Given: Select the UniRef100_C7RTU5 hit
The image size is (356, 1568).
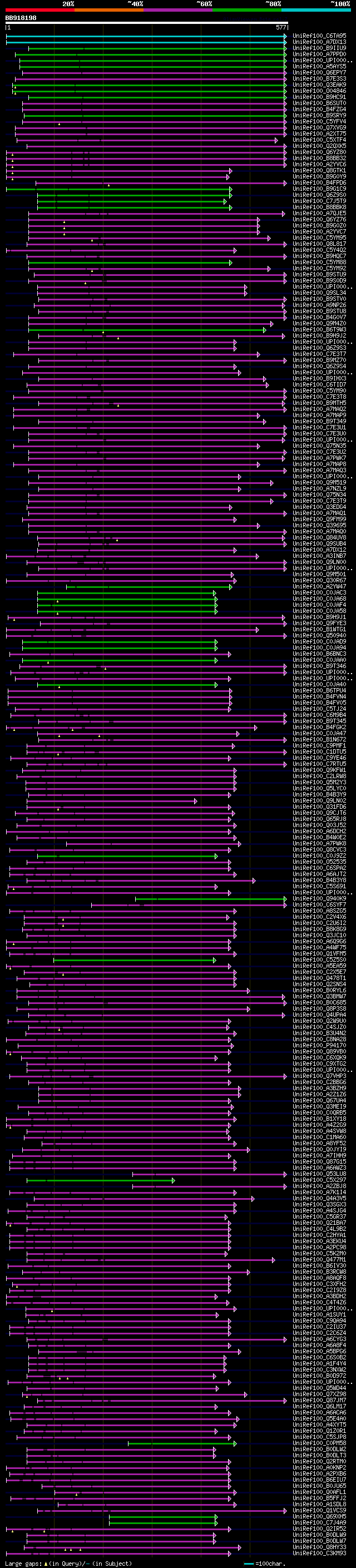Looking at the screenshot, I should (319, 764).
